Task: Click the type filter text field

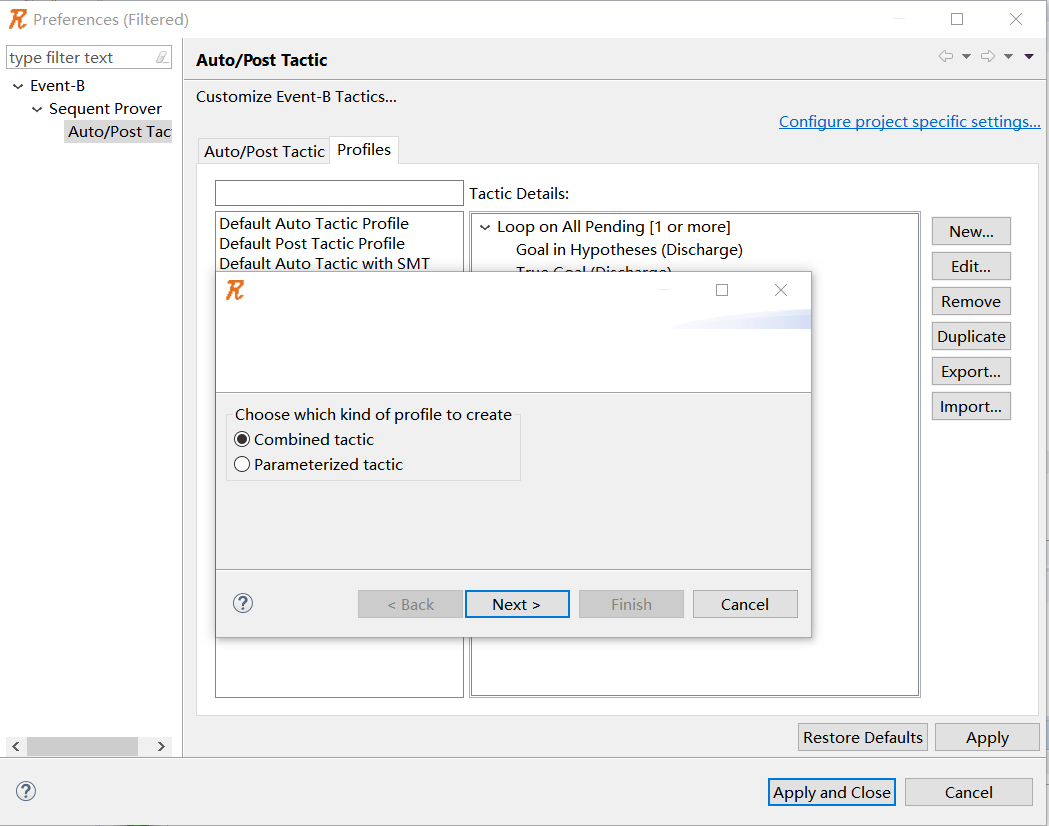Action: pos(82,58)
